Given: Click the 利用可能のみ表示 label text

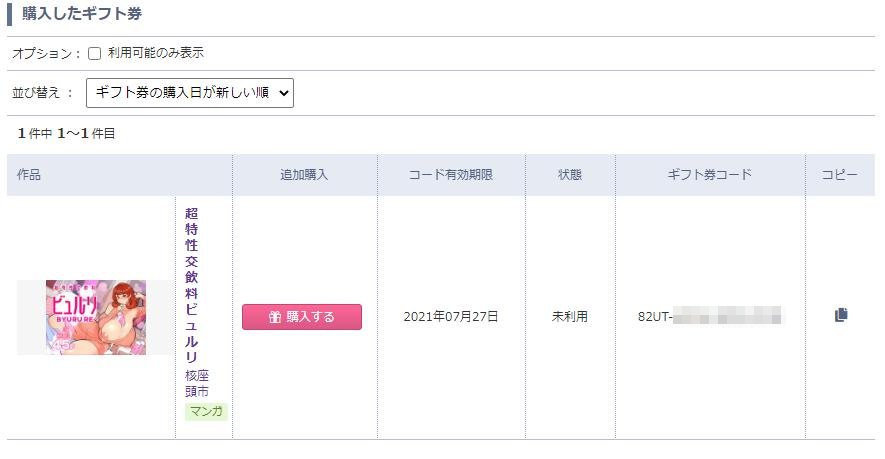Looking at the screenshot, I should 156,53.
